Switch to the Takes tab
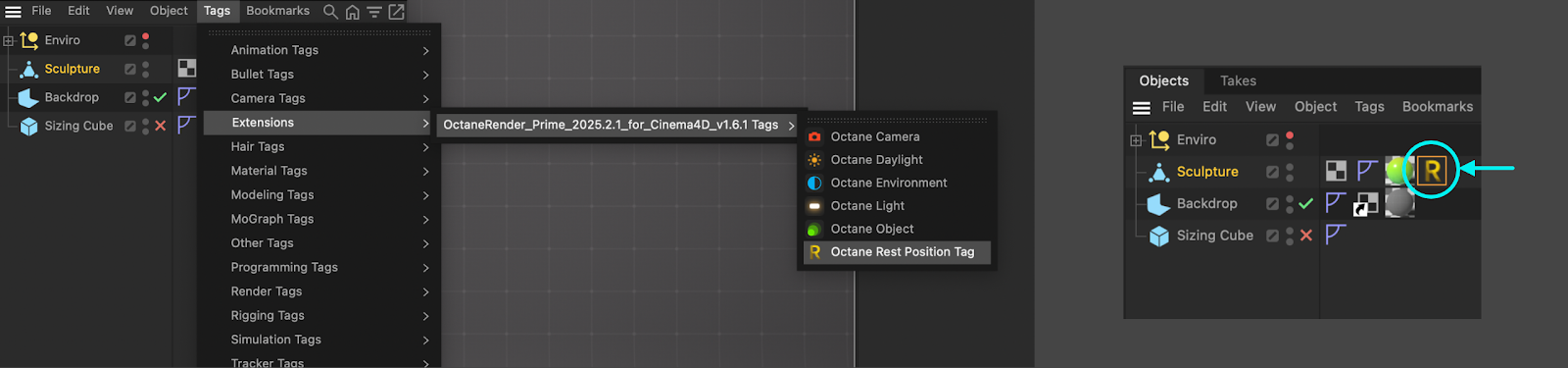1568x368 pixels. tap(1238, 80)
